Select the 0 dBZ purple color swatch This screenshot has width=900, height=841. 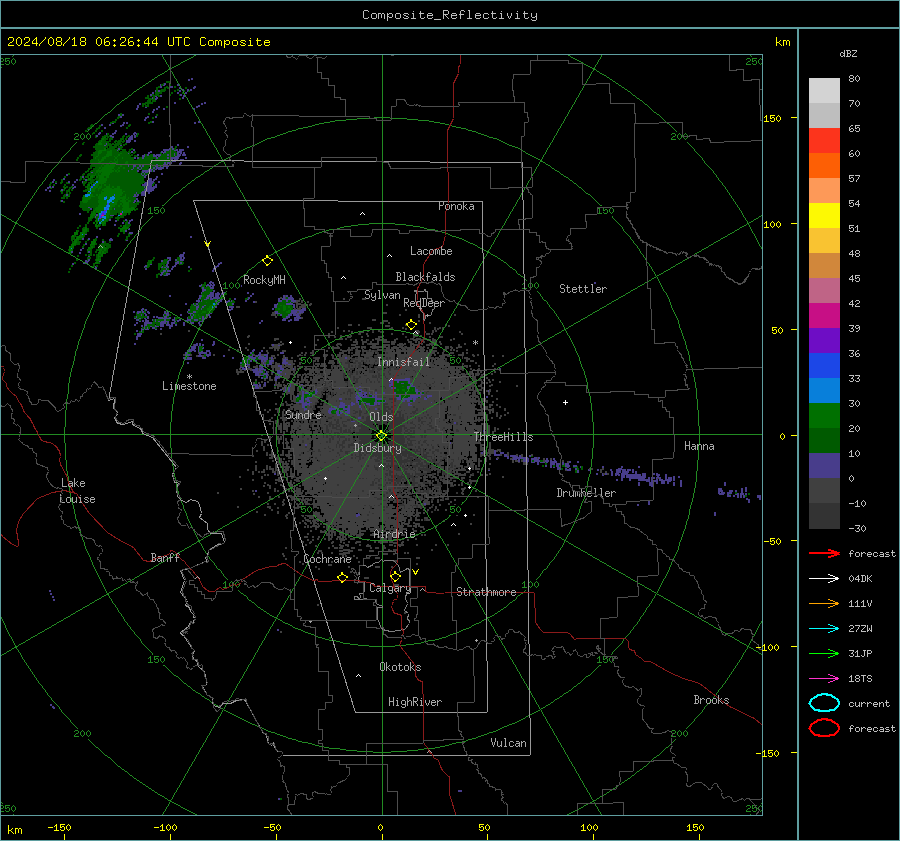(x=824, y=465)
